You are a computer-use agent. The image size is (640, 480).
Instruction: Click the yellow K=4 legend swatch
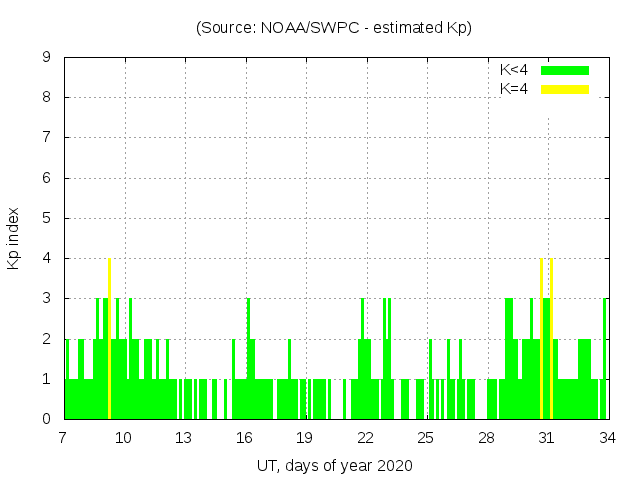(565, 89)
